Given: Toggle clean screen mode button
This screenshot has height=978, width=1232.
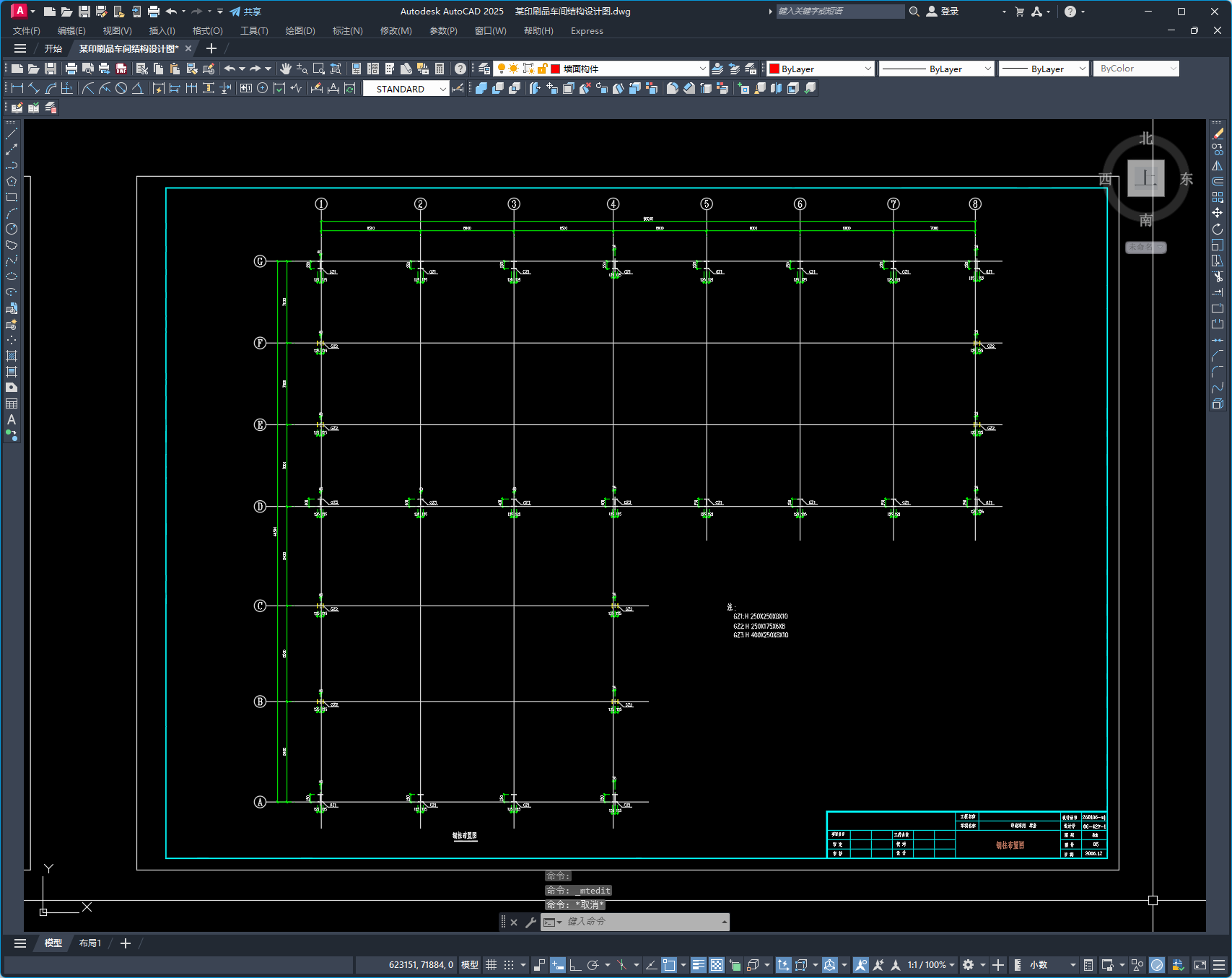Looking at the screenshot, I should tap(1200, 965).
